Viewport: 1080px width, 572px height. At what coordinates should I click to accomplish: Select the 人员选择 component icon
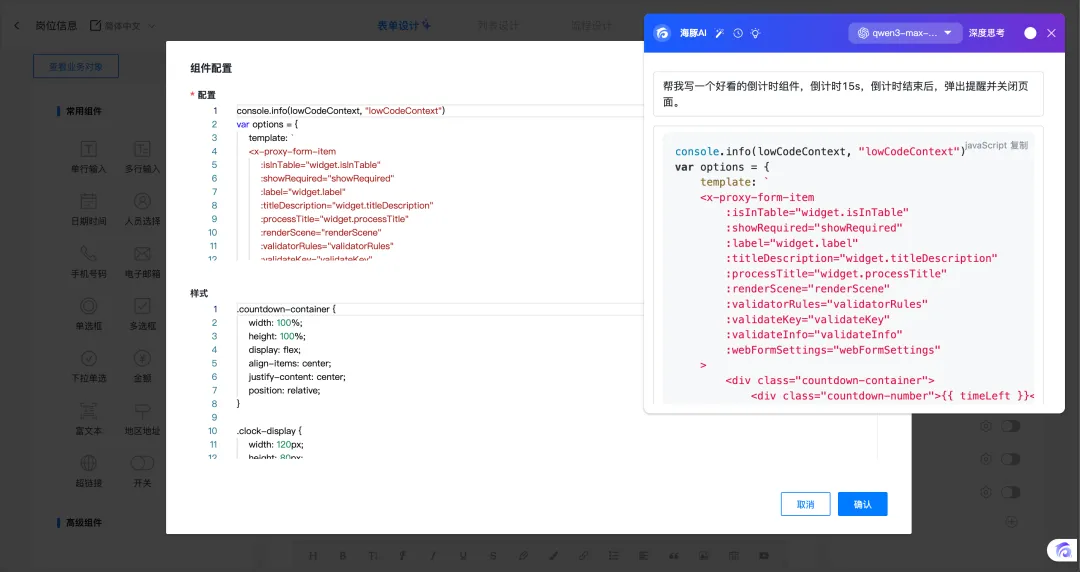[142, 201]
